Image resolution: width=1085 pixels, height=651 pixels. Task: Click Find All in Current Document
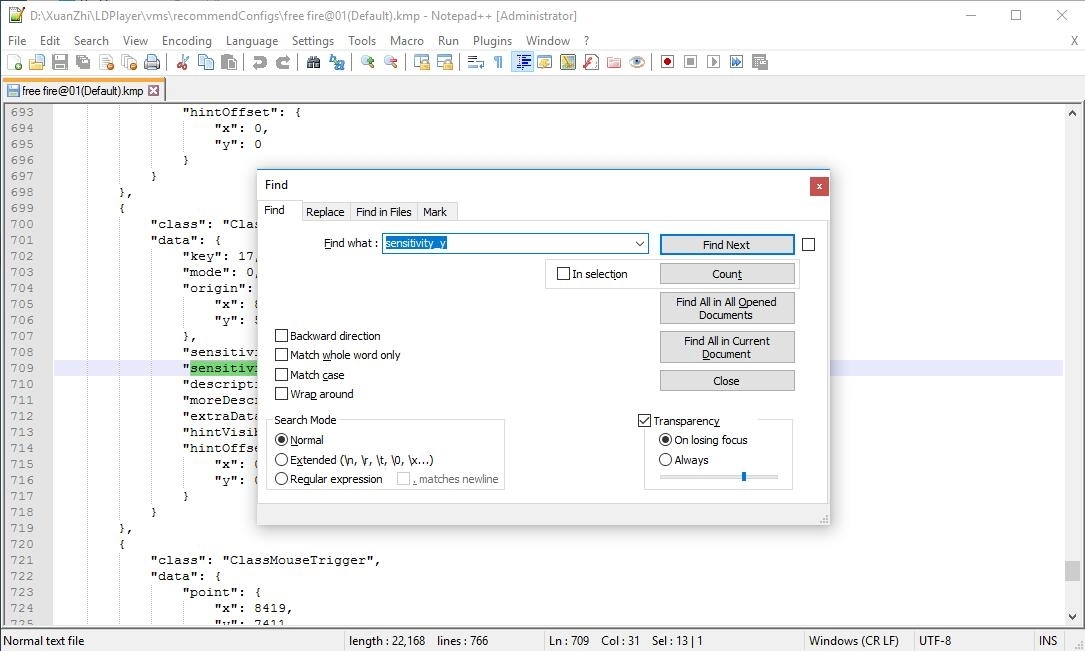(727, 347)
